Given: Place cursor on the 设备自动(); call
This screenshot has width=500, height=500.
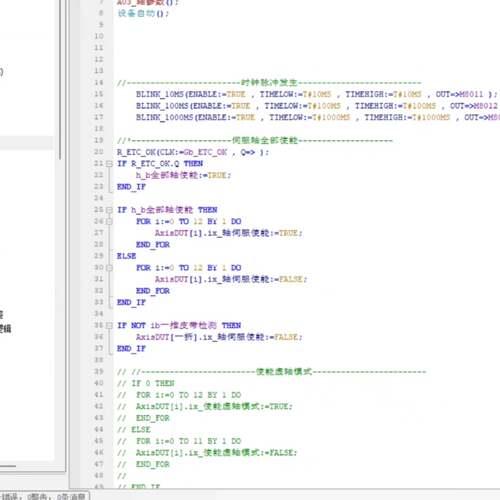Looking at the screenshot, I should pos(143,14).
